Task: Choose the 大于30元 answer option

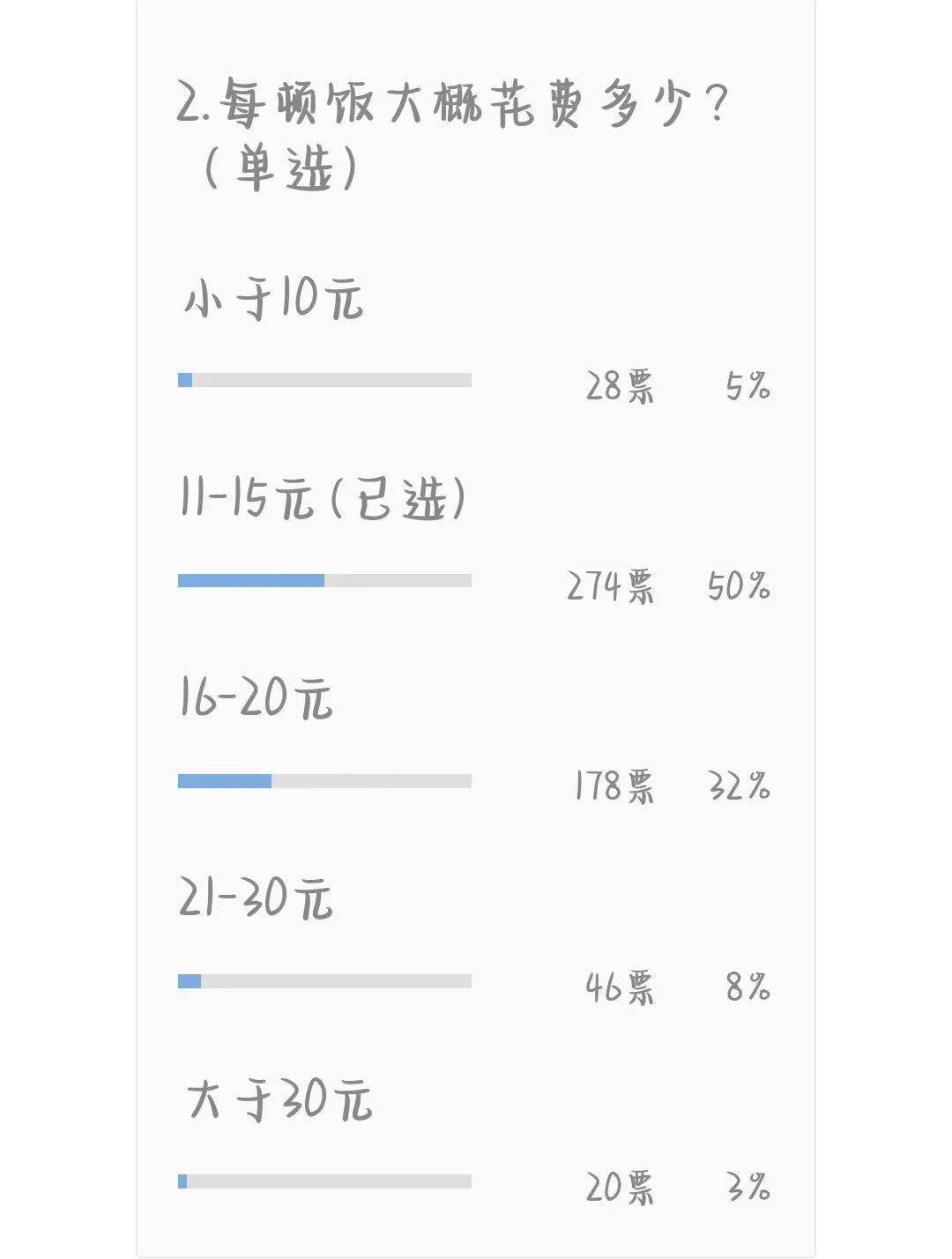Action: 279,1100
